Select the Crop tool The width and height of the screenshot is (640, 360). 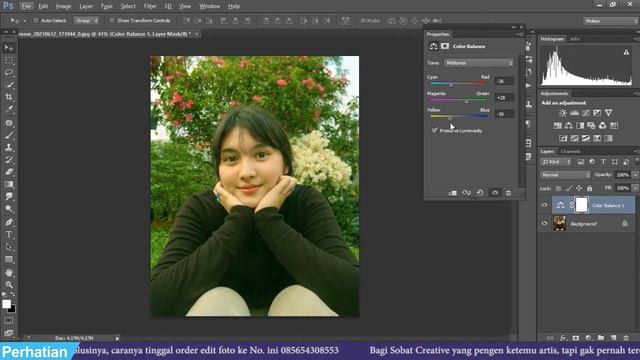9,97
